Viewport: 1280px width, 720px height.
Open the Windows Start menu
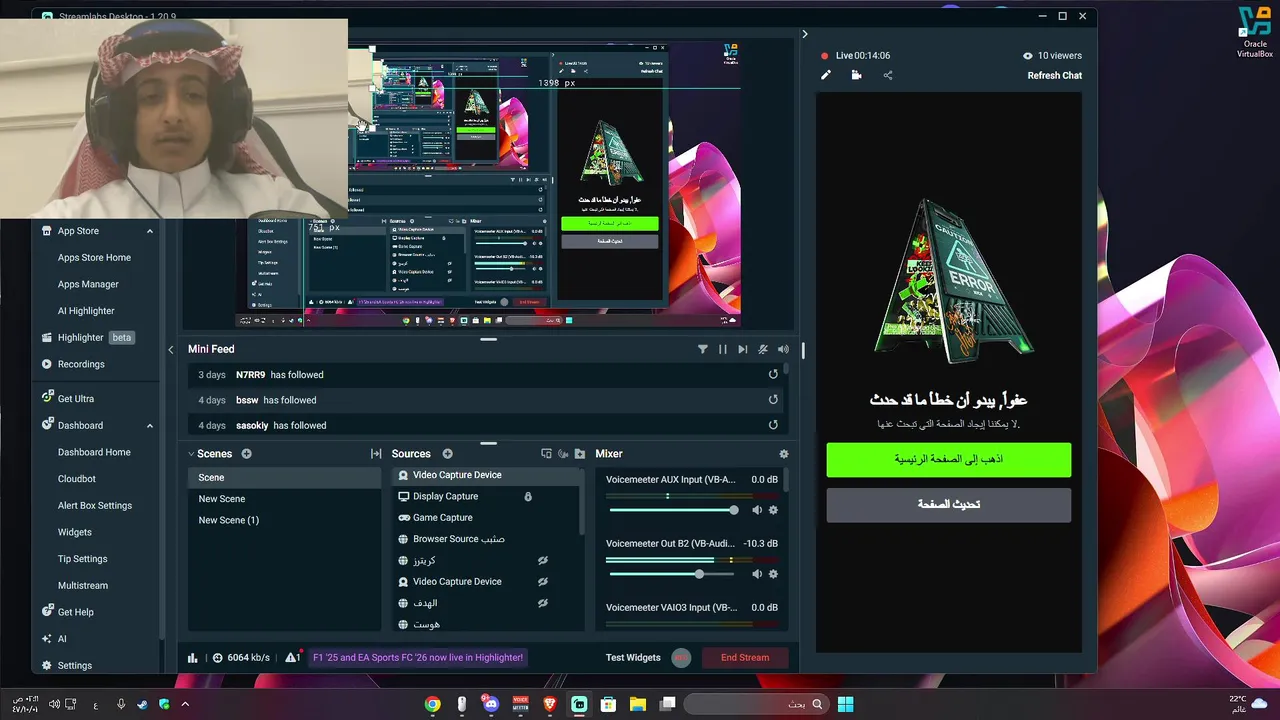tap(845, 704)
